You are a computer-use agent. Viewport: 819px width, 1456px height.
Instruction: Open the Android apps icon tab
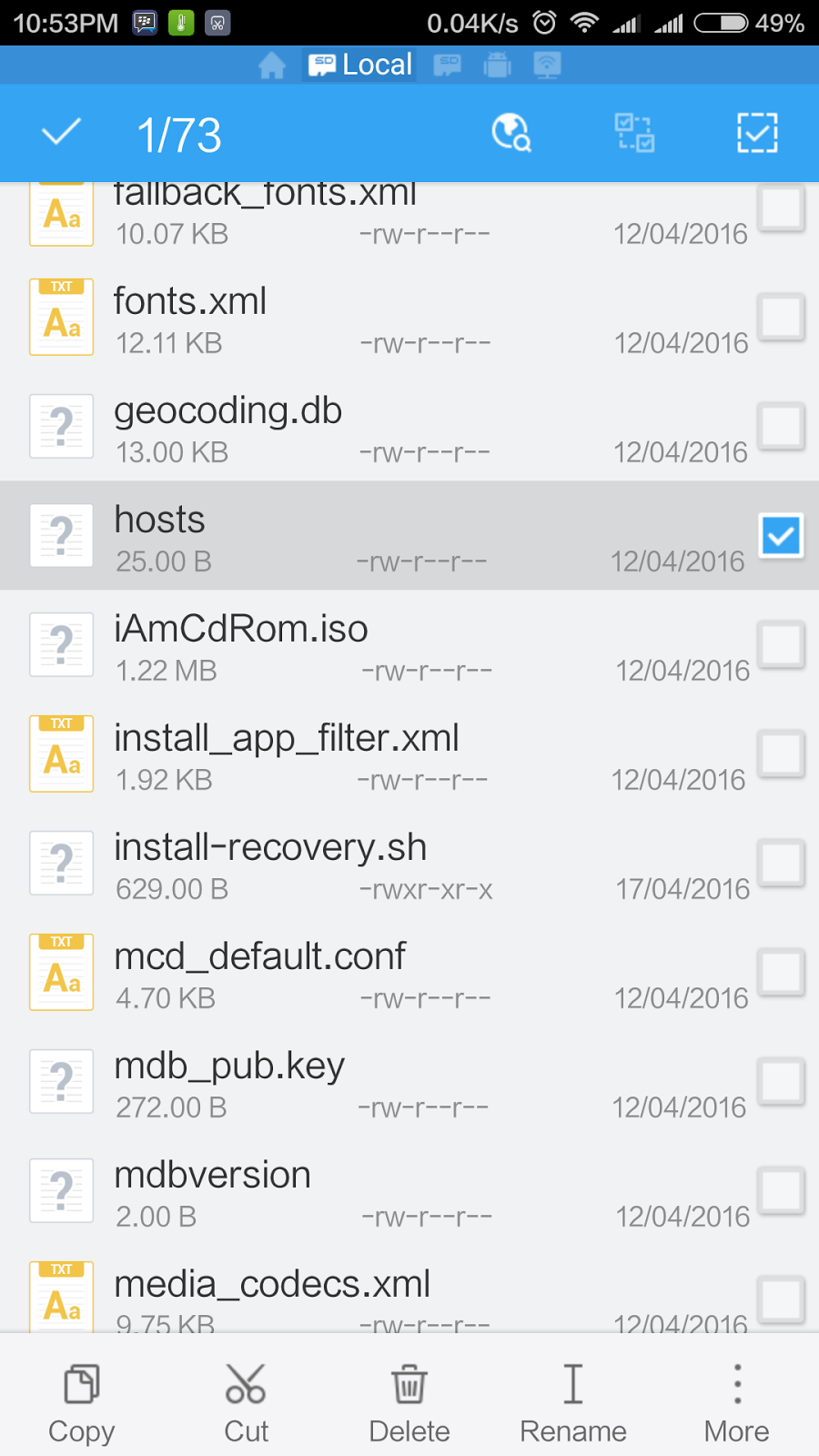[497, 66]
